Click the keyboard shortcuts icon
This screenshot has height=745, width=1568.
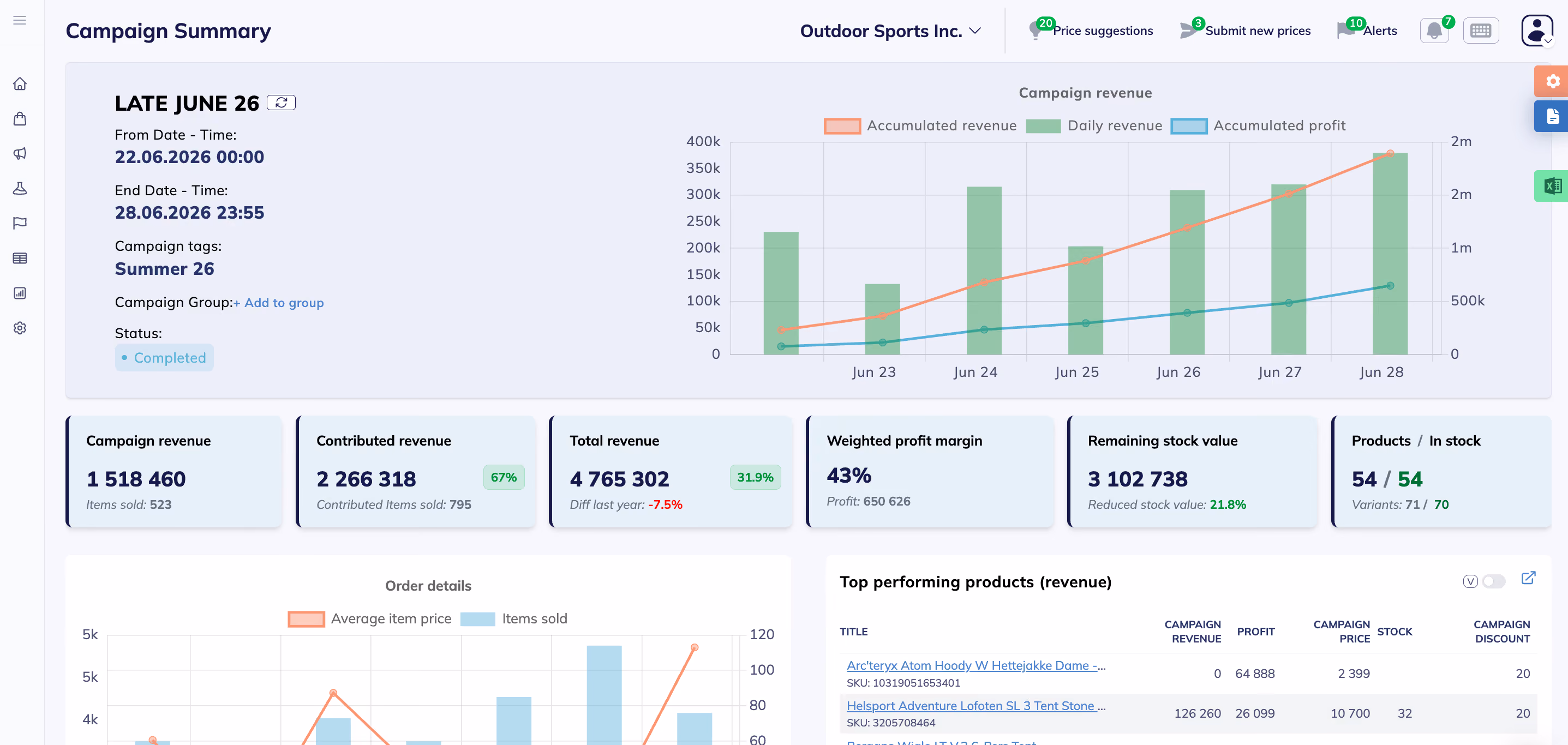[1480, 31]
